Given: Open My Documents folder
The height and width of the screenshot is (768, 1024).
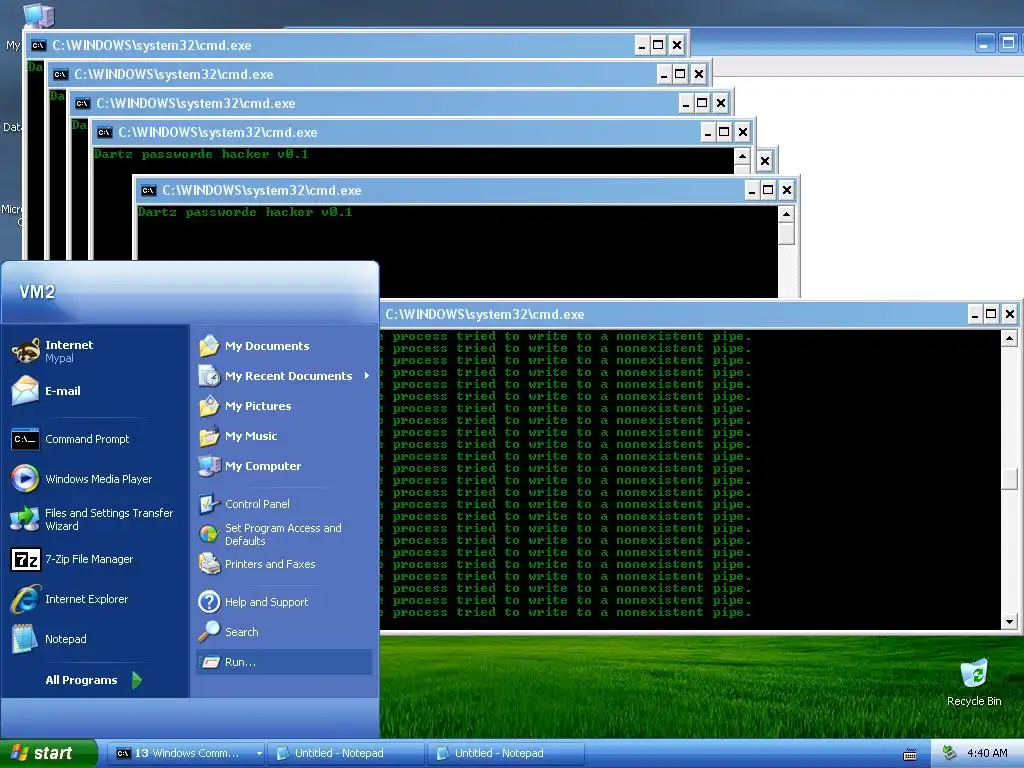Looking at the screenshot, I should coord(283,346).
